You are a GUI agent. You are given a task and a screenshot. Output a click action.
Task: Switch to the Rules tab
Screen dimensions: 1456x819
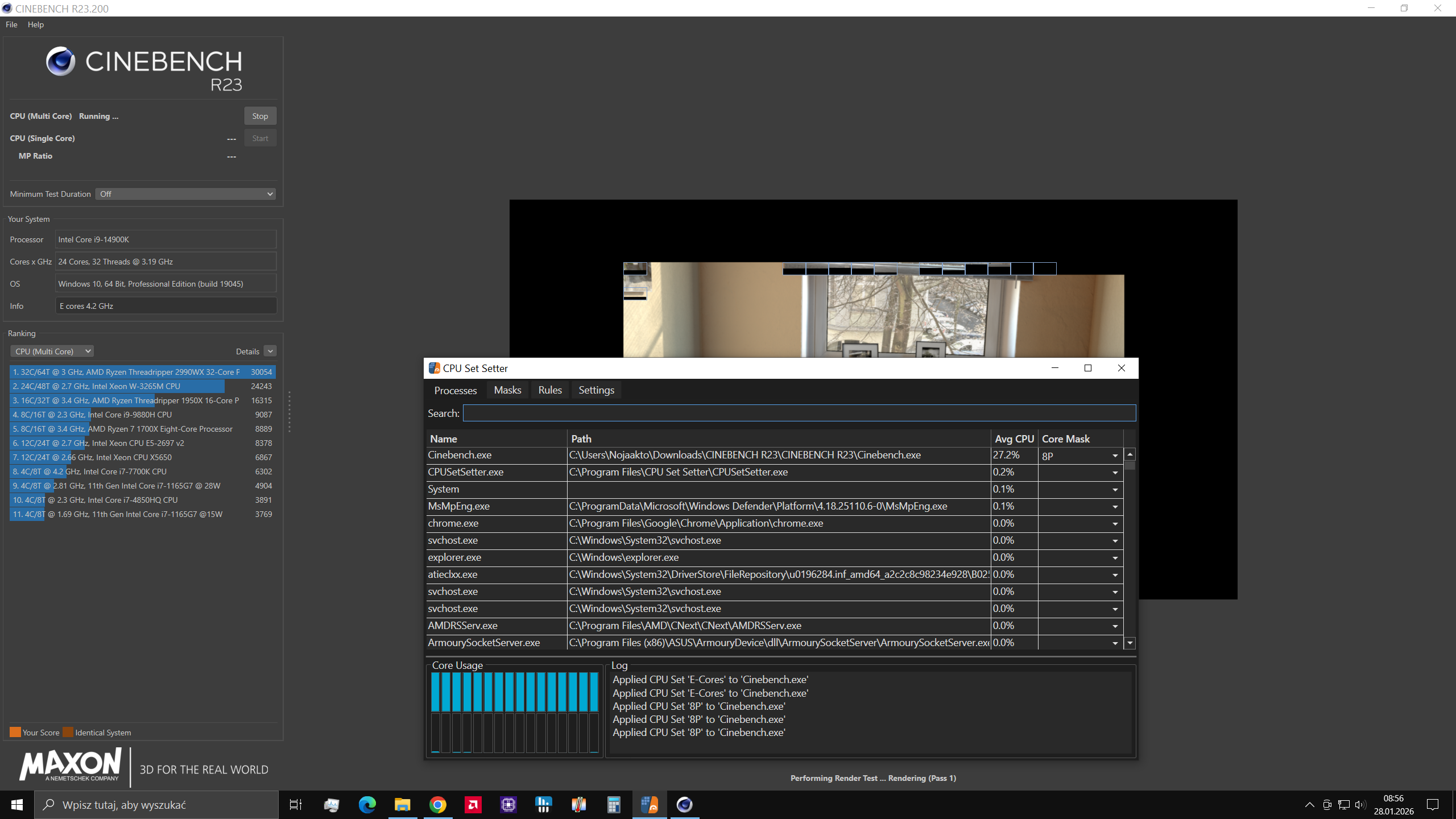(549, 390)
